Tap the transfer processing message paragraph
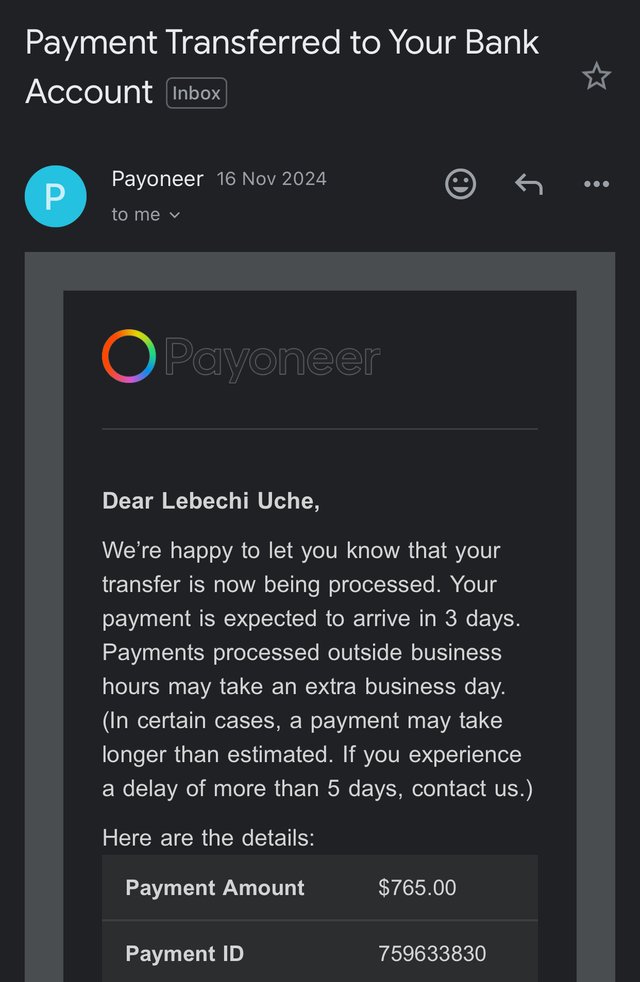Screen dimensions: 640x982 pos(317,669)
